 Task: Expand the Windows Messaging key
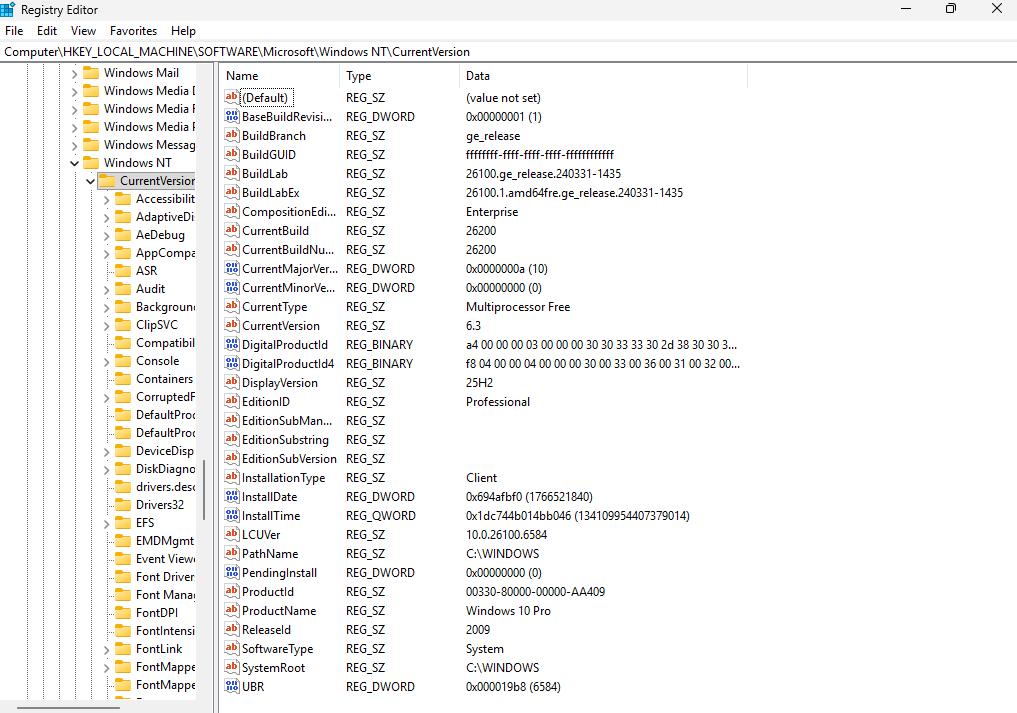pyautogui.click(x=75, y=145)
